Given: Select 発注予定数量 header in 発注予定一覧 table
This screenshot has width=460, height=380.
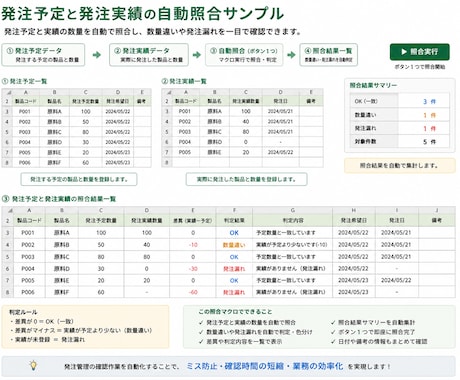Looking at the screenshot, I should click(86, 101).
